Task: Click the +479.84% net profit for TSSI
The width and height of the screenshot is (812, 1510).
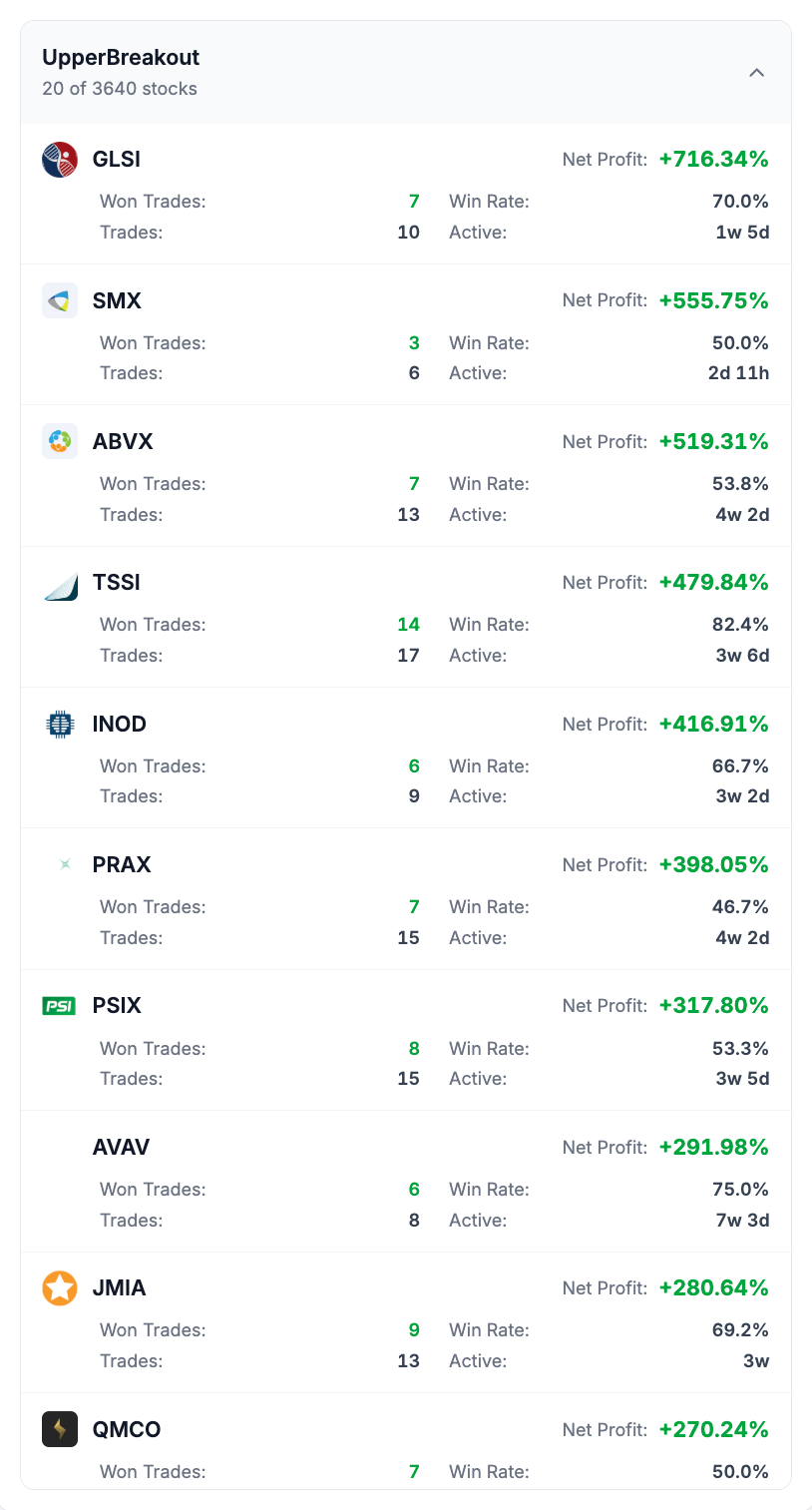Action: [x=714, y=582]
